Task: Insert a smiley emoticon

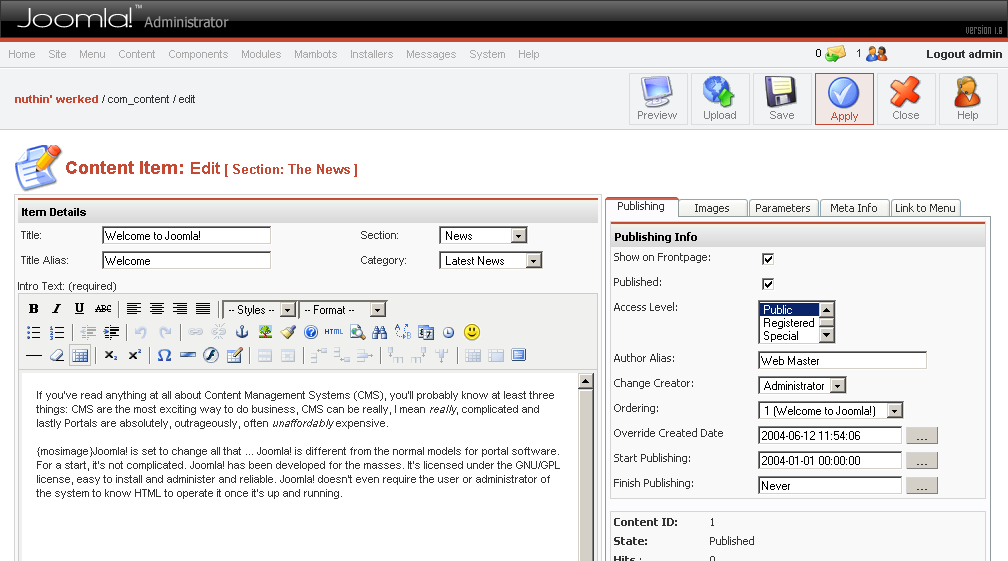Action: 472,332
